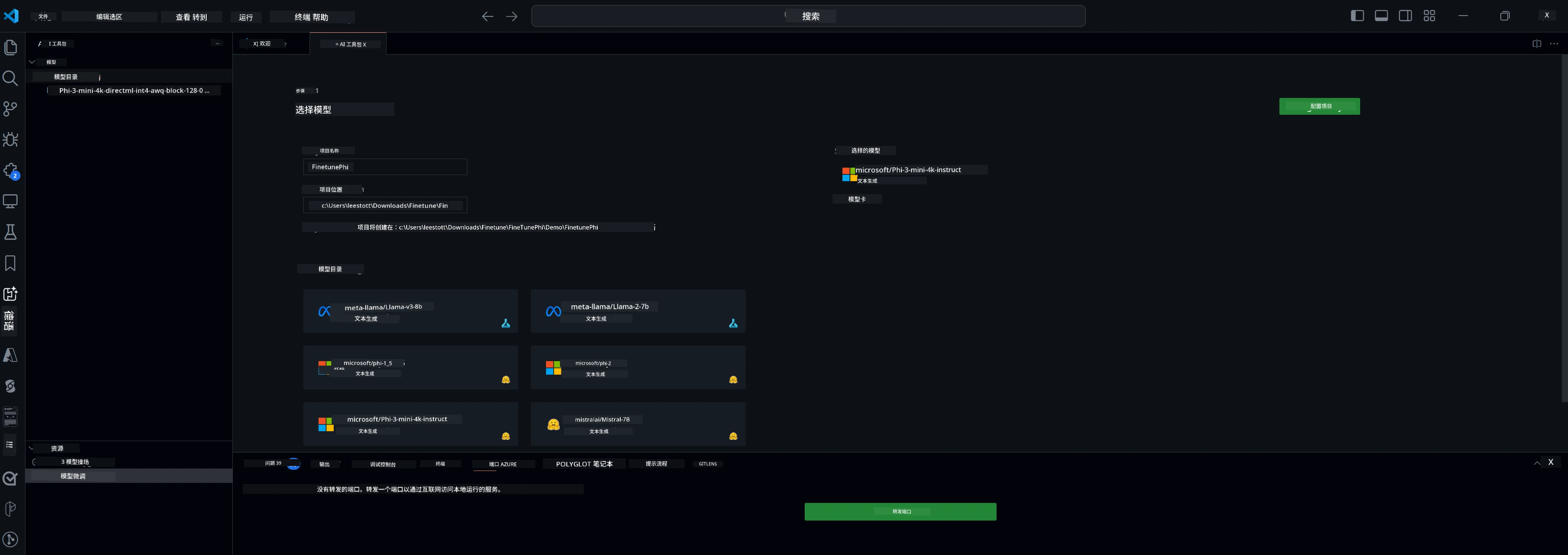Open the 调试控制台 panel tab
Viewport: 1568px width, 555px height.
coord(383,464)
